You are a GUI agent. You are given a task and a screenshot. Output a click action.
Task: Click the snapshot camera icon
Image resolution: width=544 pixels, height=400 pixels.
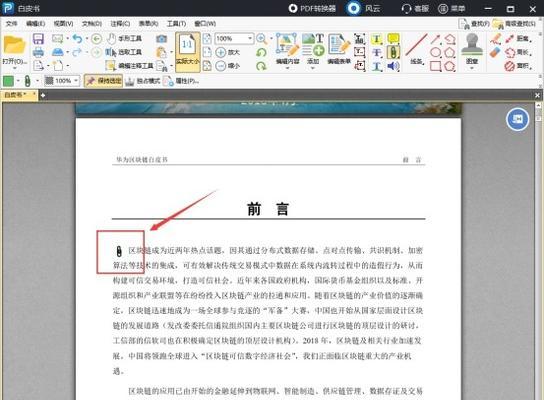(161, 39)
